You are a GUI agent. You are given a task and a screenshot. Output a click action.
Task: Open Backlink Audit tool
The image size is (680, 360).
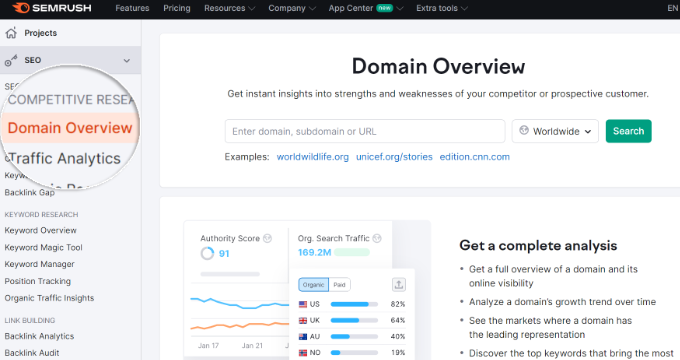[32, 353]
